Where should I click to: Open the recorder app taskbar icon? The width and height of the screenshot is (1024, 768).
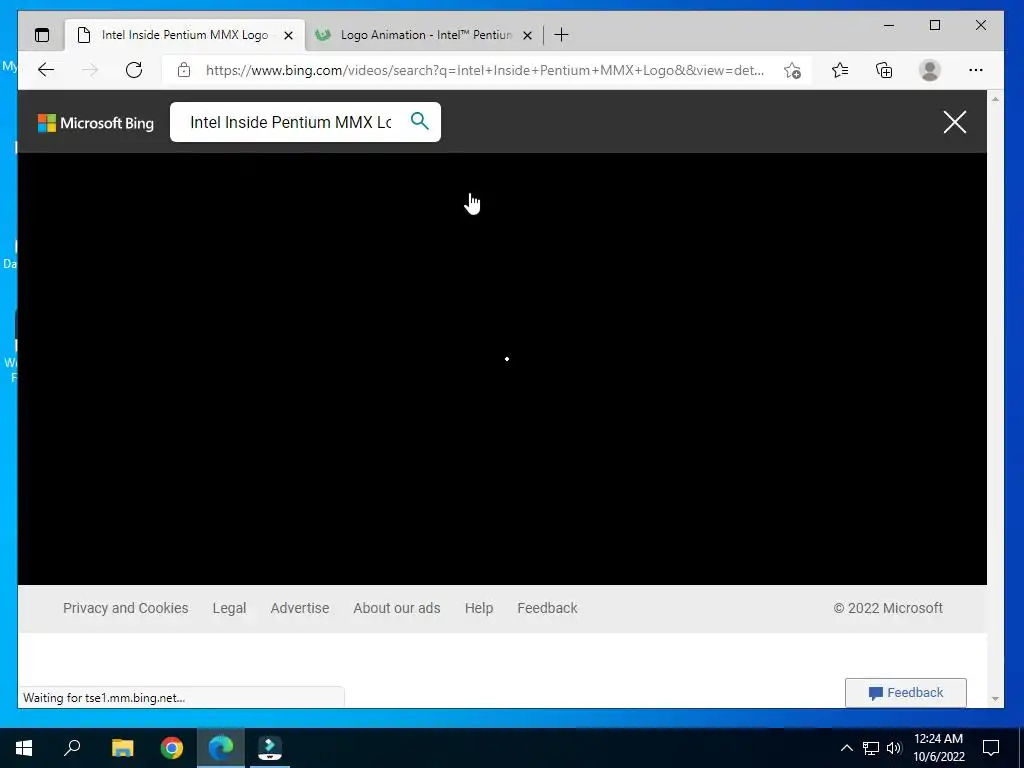[x=270, y=748]
